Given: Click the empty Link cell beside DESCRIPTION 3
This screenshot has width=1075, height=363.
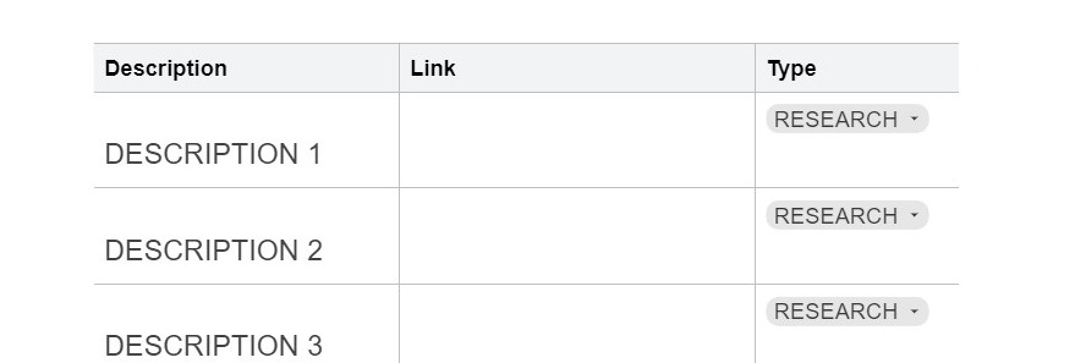Looking at the screenshot, I should pos(577,324).
